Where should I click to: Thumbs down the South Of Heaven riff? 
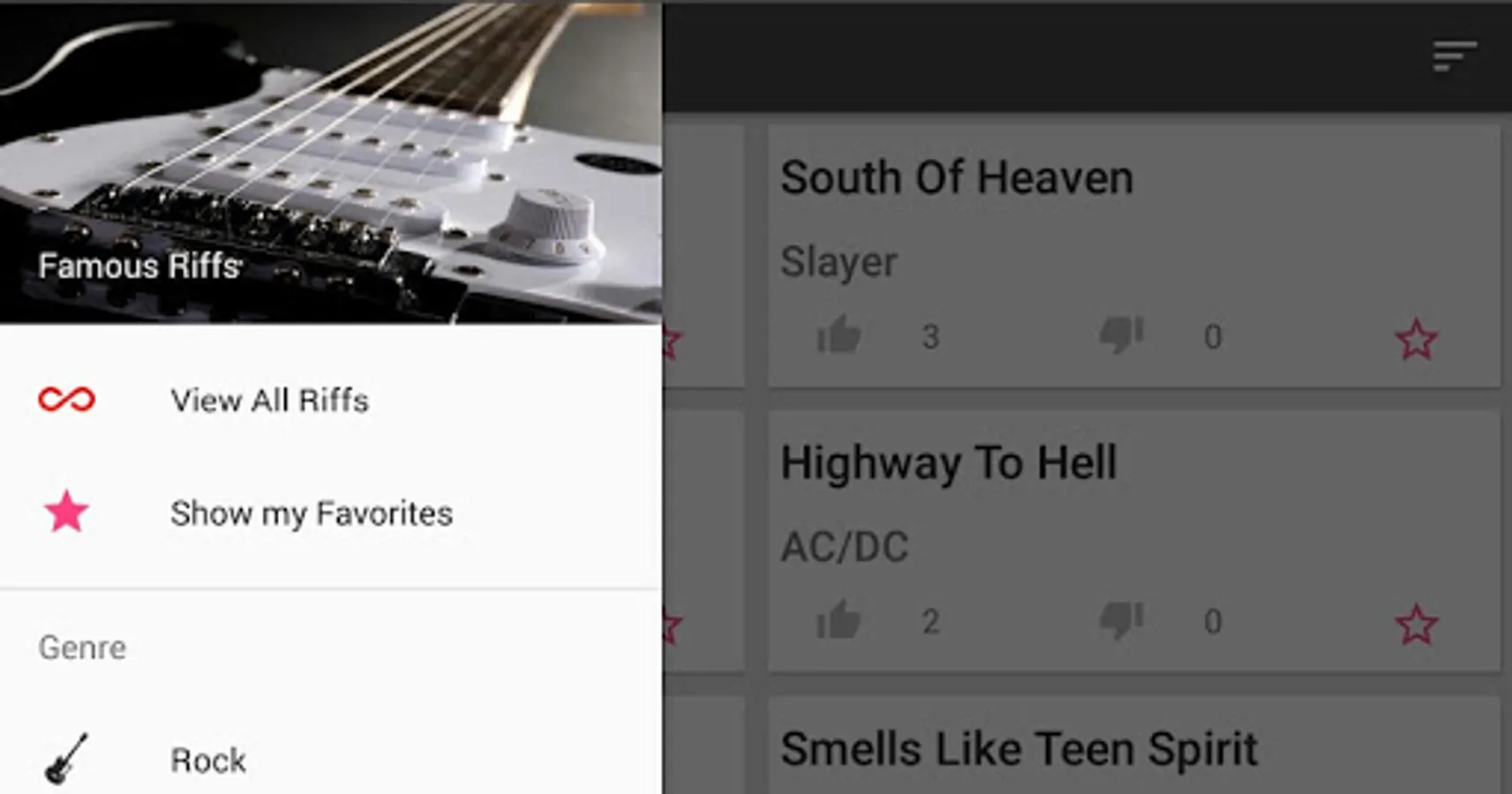(1121, 335)
